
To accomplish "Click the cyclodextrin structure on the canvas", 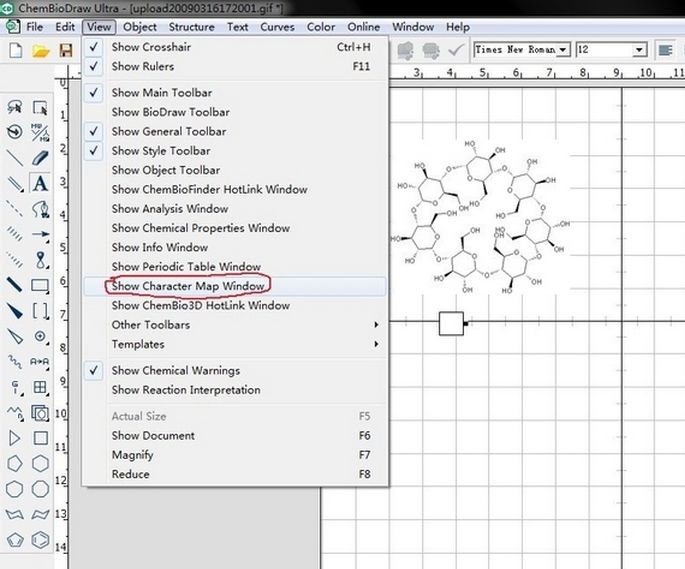I will tap(481, 216).
